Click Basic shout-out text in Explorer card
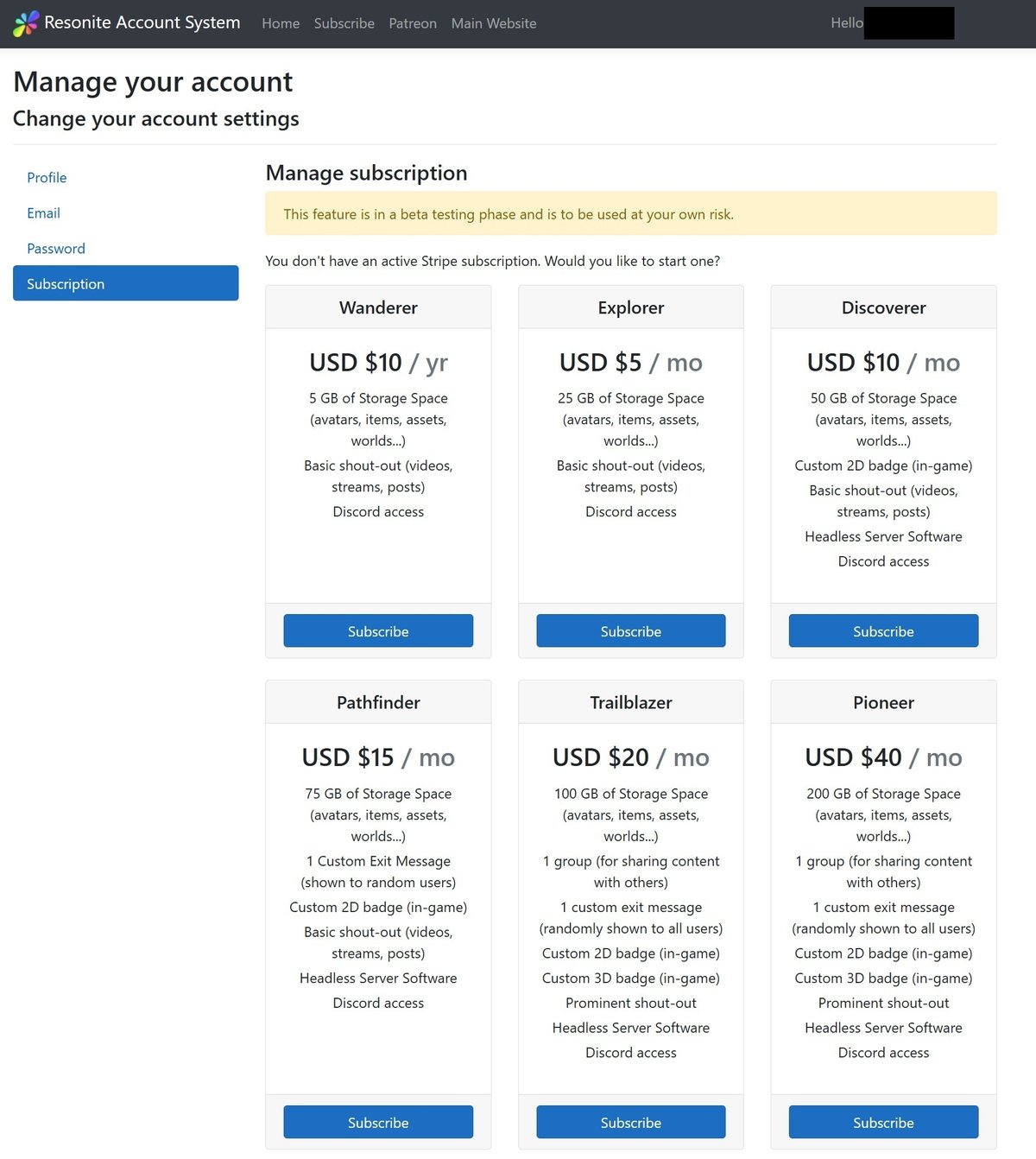 coord(631,477)
